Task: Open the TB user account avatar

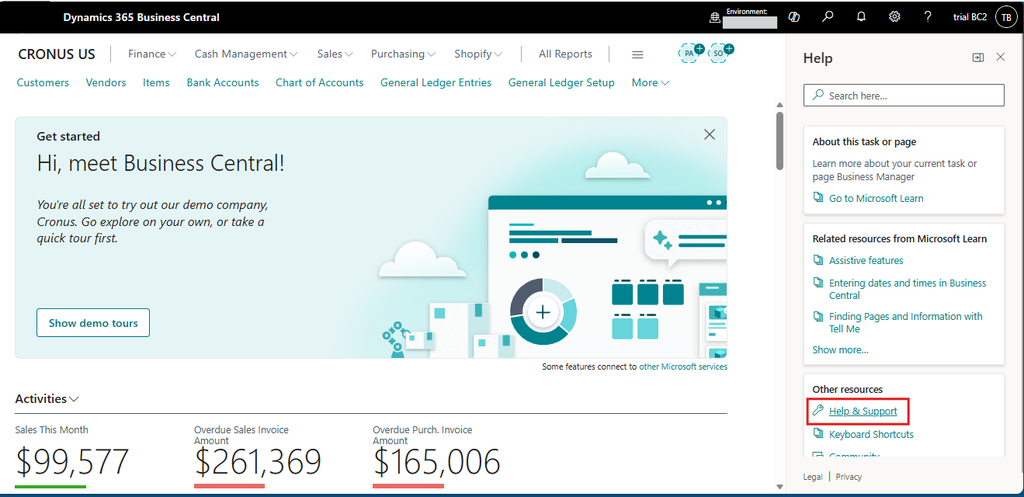Action: [x=1005, y=18]
